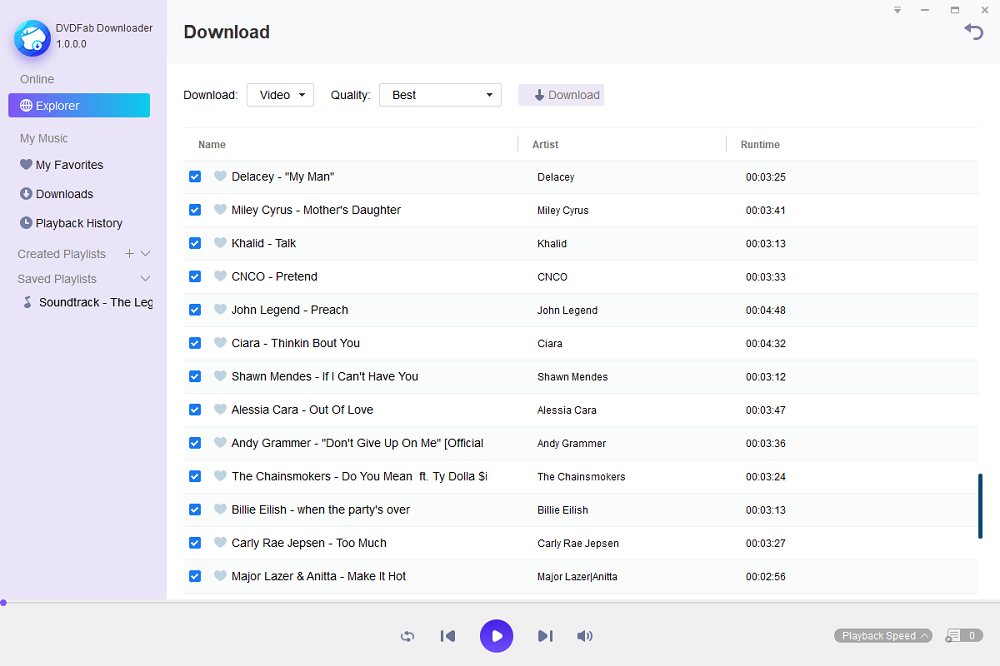Click heart for Carly Rae Jepsen - Too Much
The height and width of the screenshot is (666, 1000).
pos(220,542)
